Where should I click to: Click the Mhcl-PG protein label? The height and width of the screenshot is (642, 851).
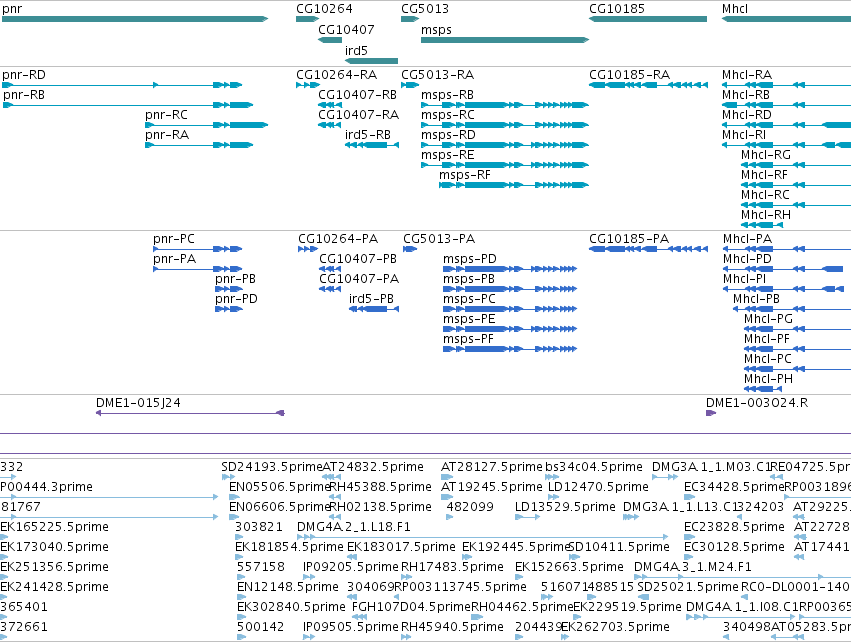[769, 319]
